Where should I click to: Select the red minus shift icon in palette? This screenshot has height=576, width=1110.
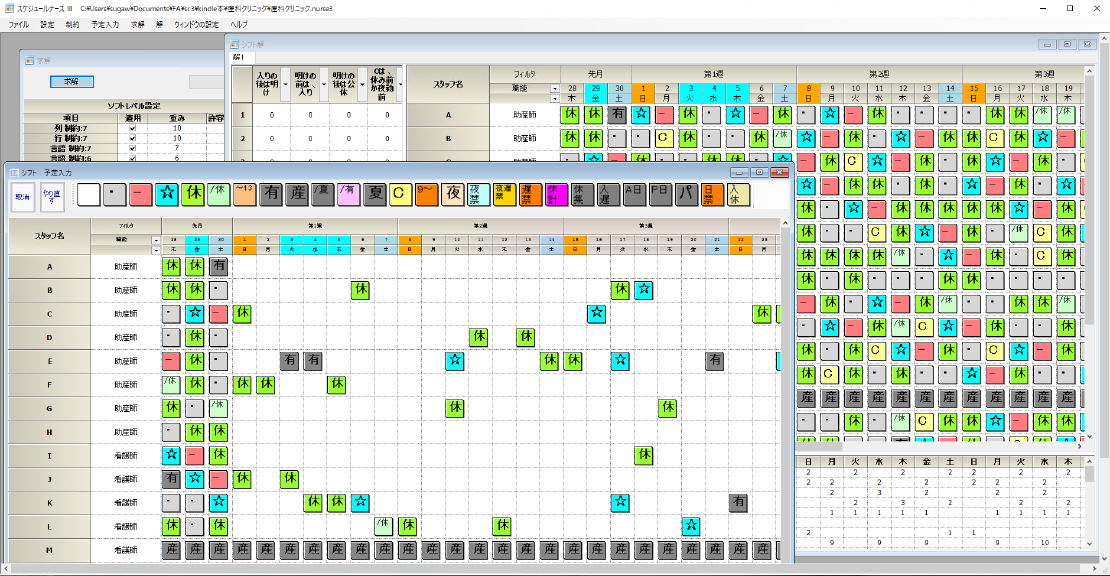[141, 195]
